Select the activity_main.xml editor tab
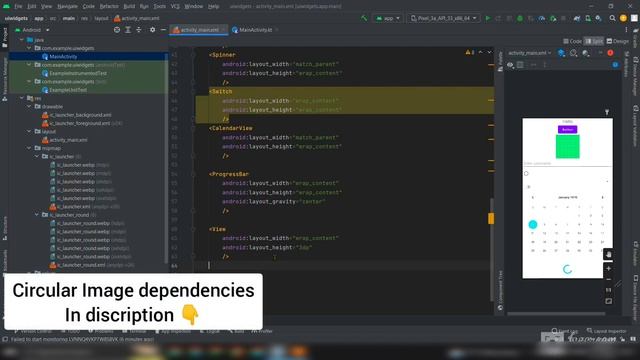Screen dimensions: 640x360 (199, 30)
